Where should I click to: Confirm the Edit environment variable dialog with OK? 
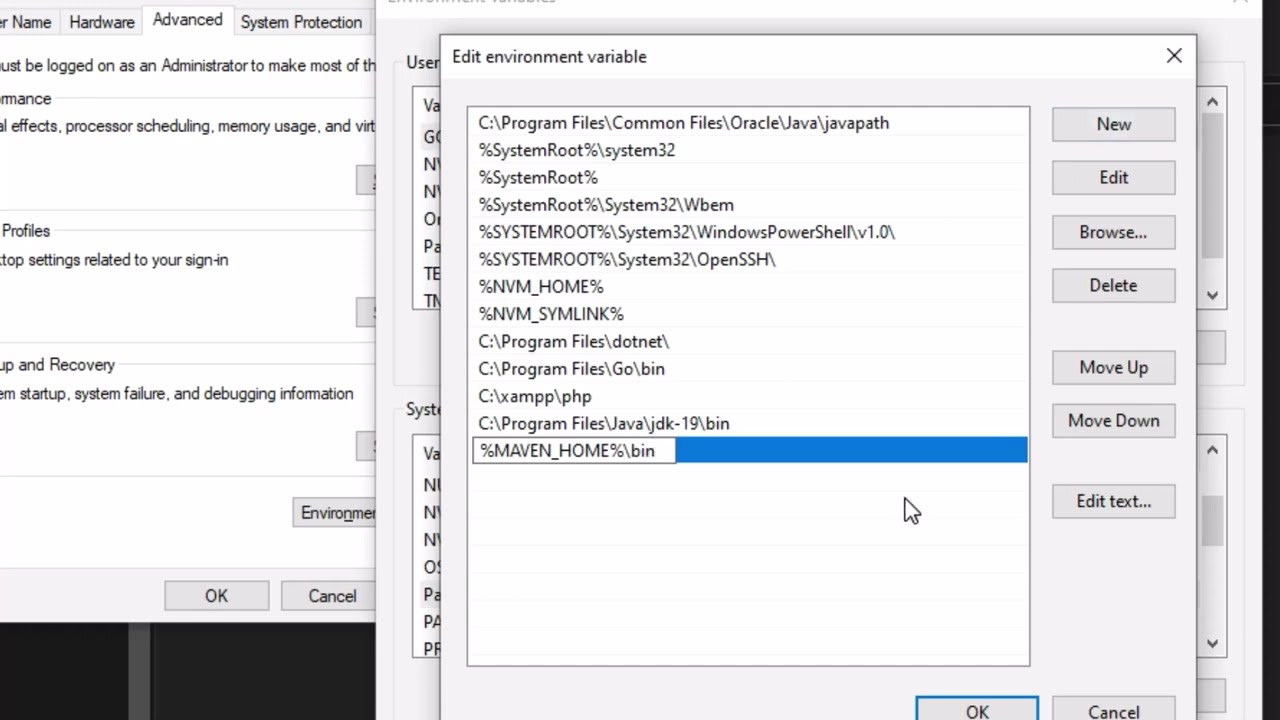(x=977, y=709)
